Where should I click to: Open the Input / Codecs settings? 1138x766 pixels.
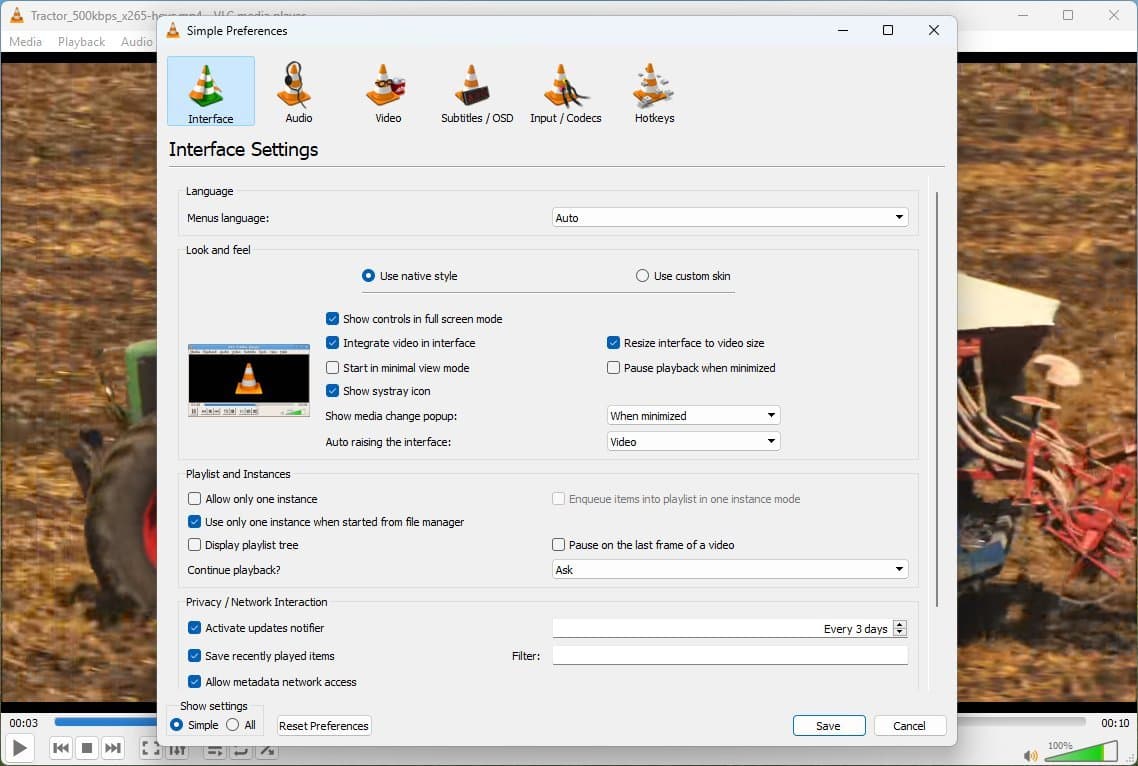[x=565, y=91]
